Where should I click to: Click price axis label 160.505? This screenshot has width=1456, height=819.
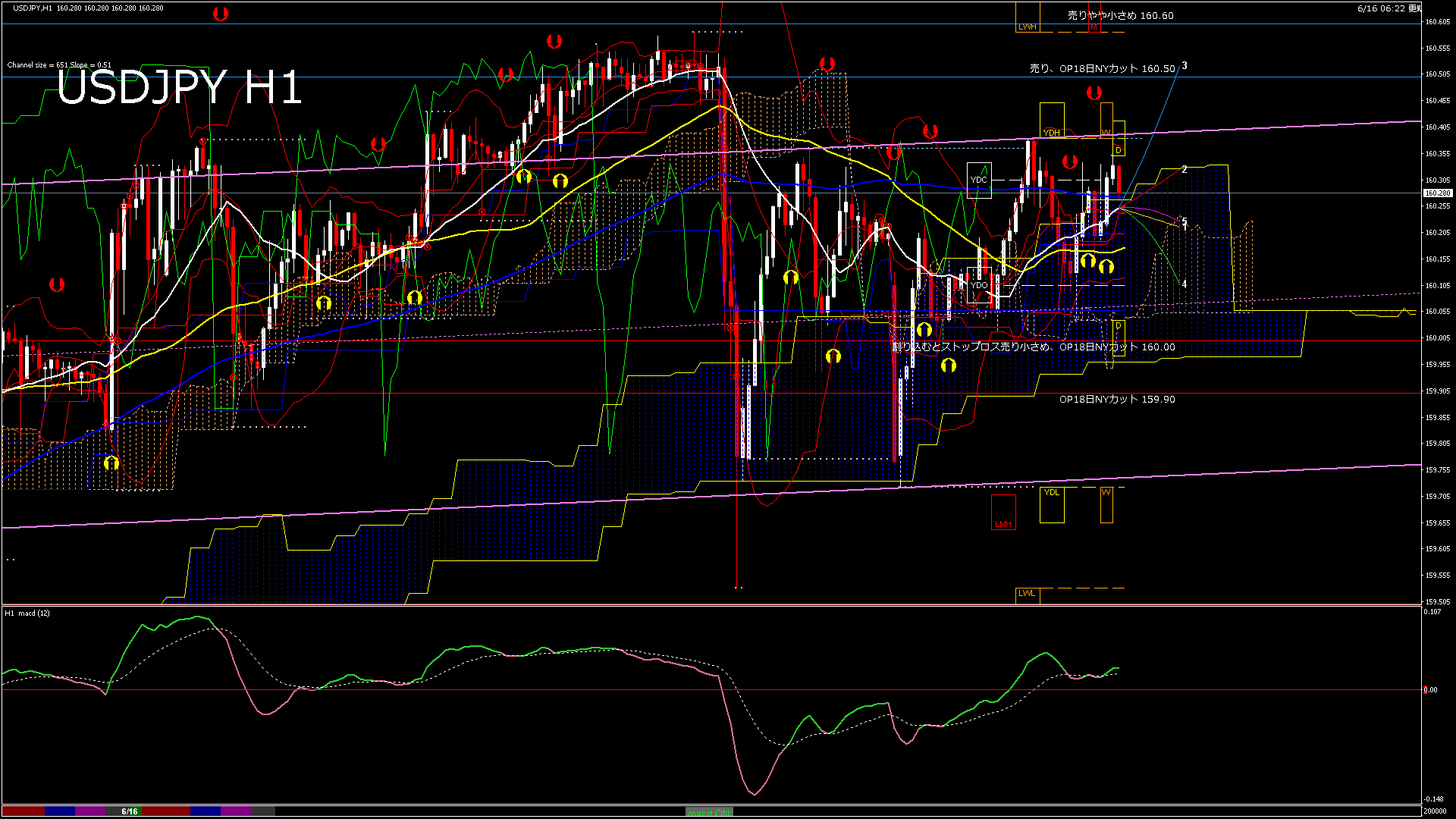(1437, 74)
